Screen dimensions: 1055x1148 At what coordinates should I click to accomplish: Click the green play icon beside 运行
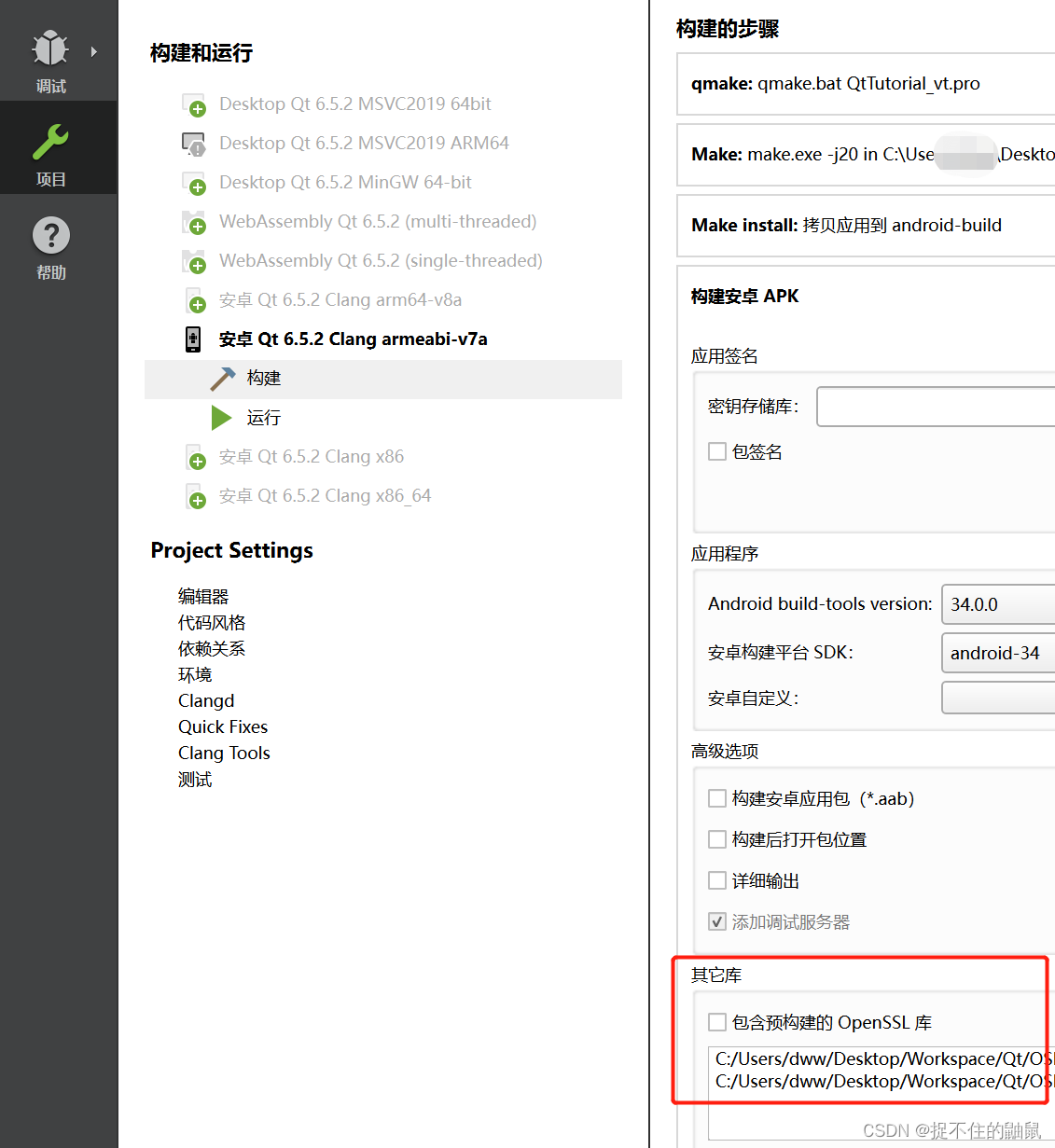pyautogui.click(x=222, y=418)
